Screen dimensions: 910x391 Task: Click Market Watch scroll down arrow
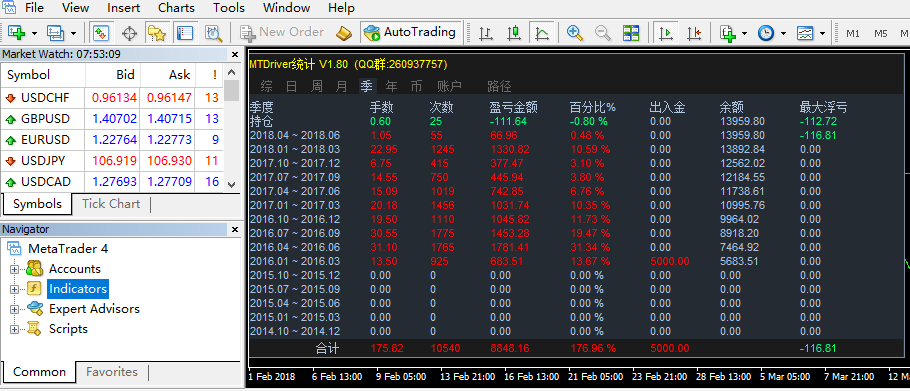(232, 184)
